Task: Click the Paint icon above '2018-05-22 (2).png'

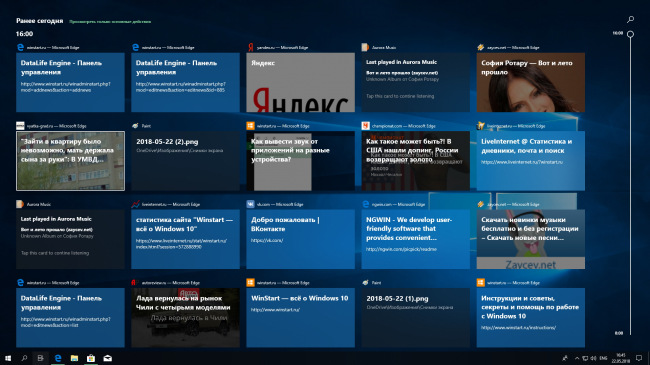Action: pos(135,126)
